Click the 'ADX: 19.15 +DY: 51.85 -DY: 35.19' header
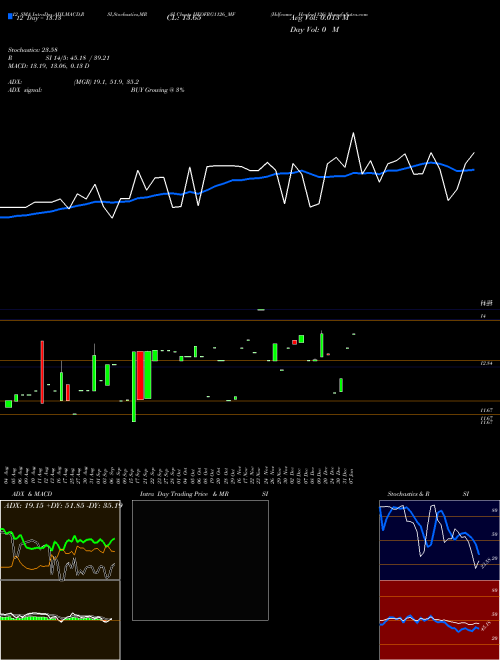The width and height of the screenshot is (500, 660). click(x=63, y=505)
